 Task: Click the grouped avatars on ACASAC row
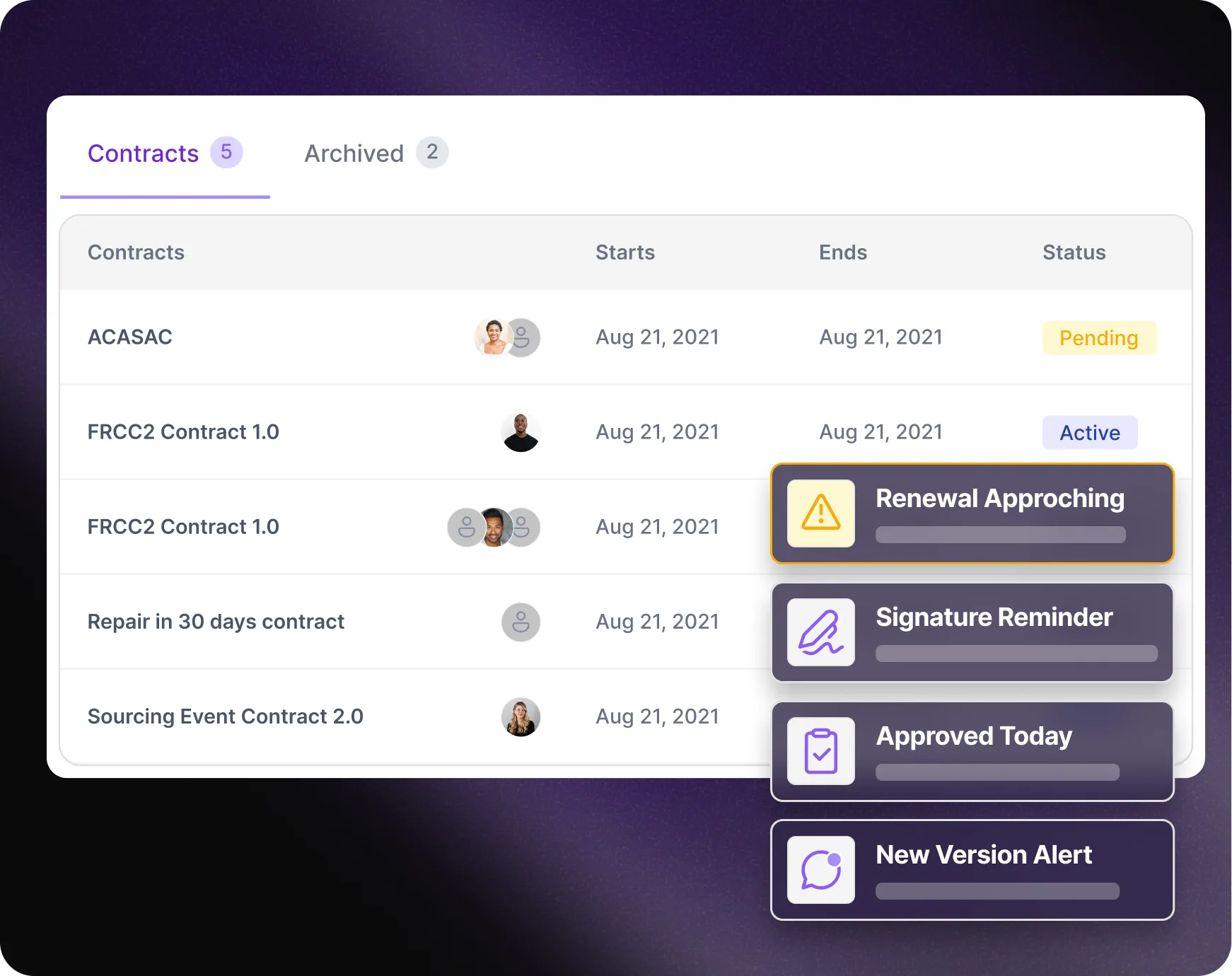click(x=506, y=337)
